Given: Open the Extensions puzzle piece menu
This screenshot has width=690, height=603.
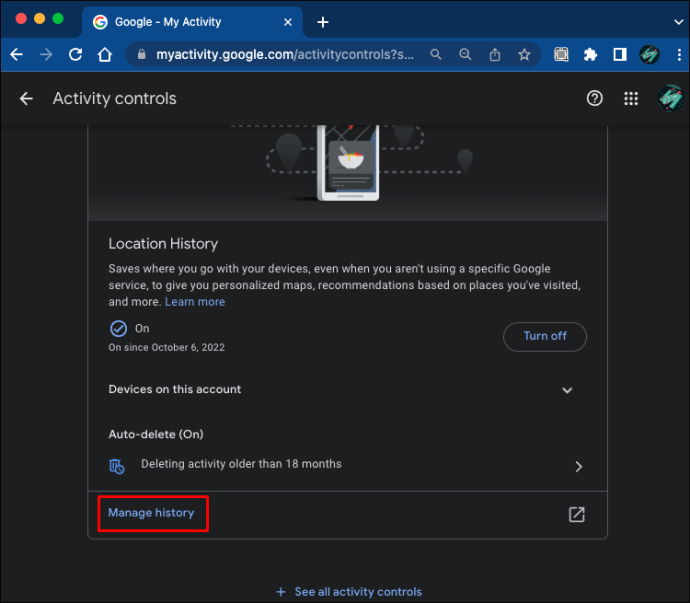Looking at the screenshot, I should [x=590, y=55].
